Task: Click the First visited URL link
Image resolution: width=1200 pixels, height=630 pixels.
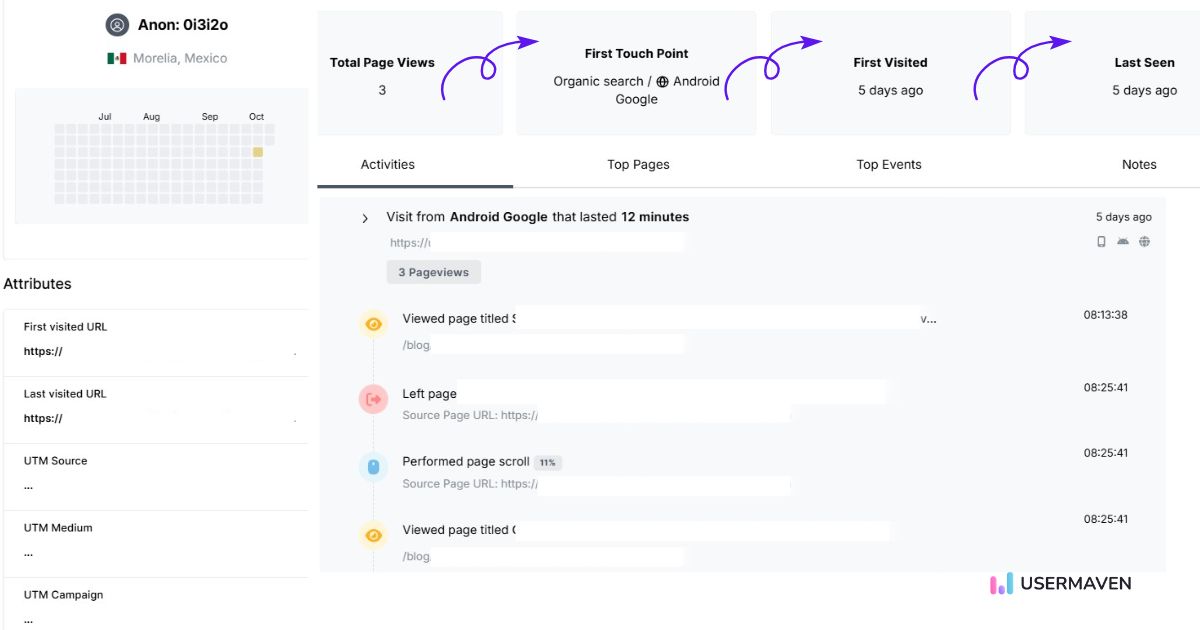Action: pyautogui.click(x=44, y=352)
